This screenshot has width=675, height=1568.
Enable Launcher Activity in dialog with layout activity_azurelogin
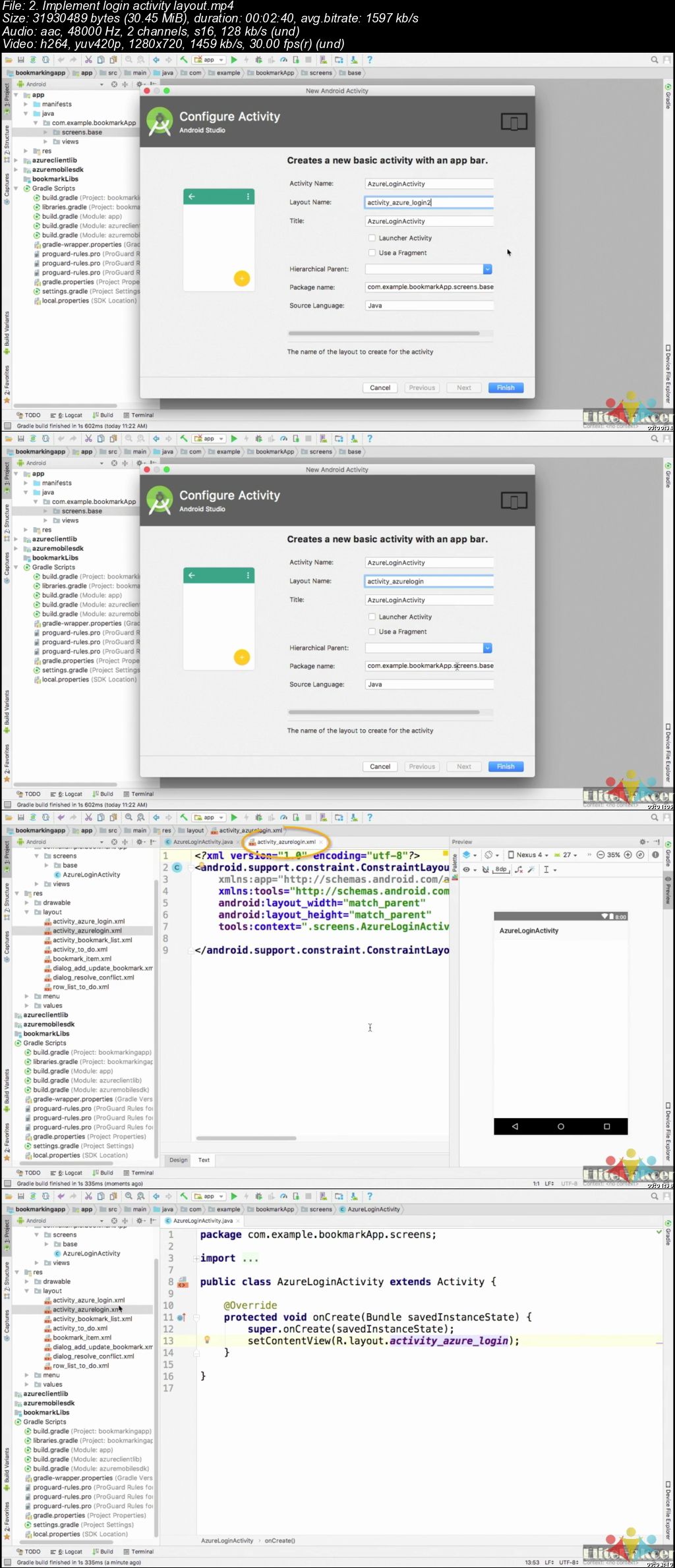click(x=372, y=617)
